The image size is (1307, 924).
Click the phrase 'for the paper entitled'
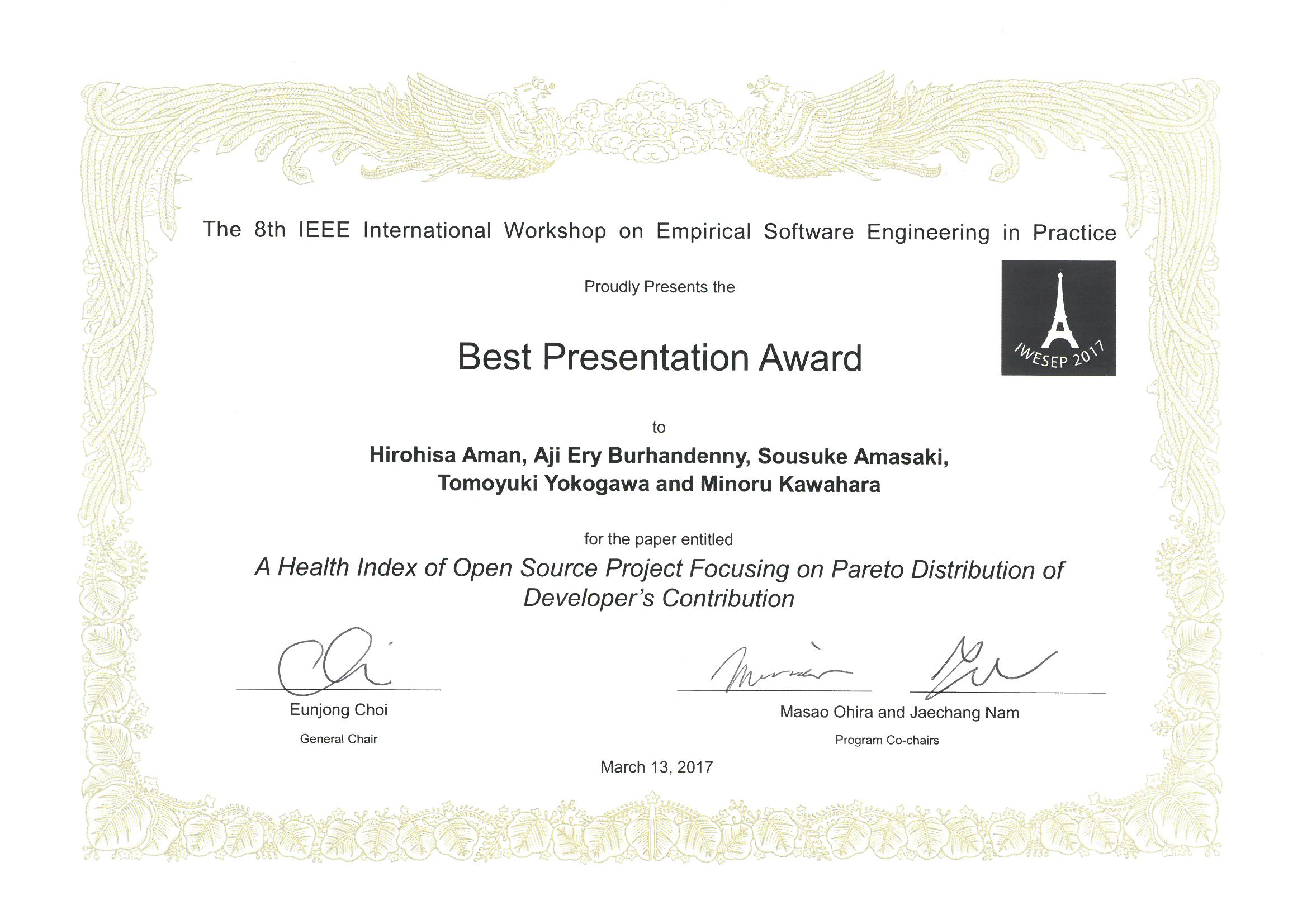click(659, 539)
